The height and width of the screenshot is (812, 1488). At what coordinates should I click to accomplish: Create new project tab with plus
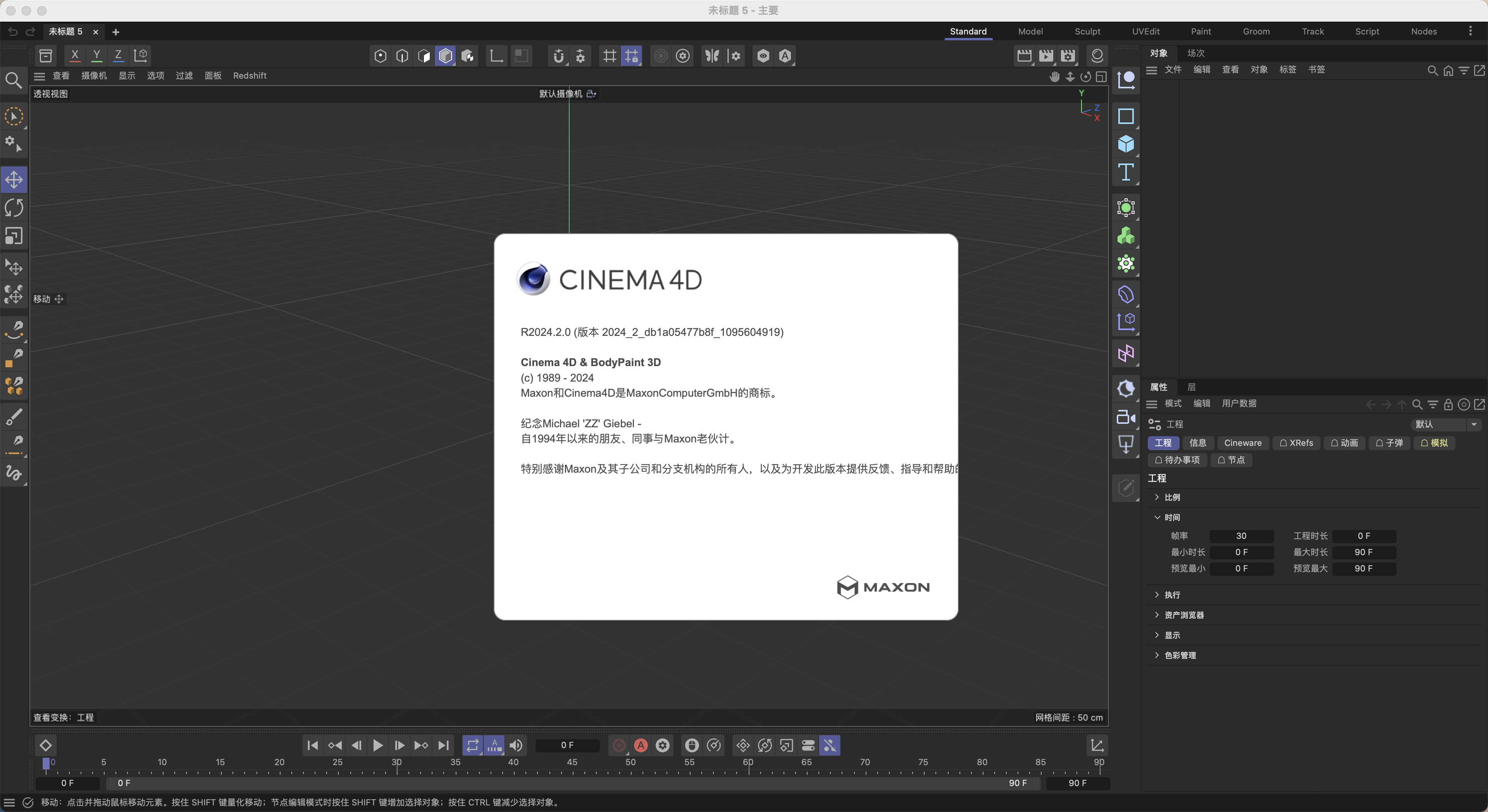[x=115, y=32]
